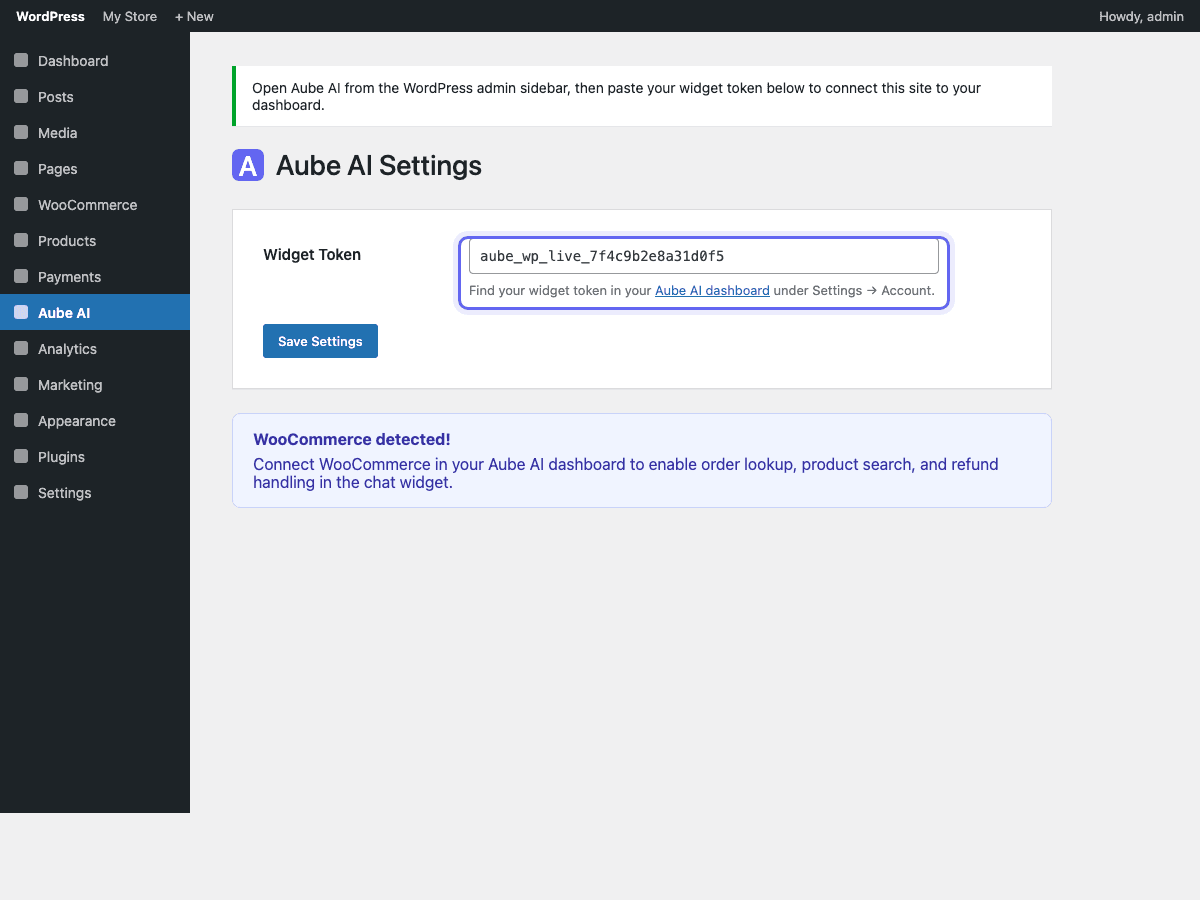1200x900 pixels.
Task: Open the Media library menu item
Action: [95, 133]
